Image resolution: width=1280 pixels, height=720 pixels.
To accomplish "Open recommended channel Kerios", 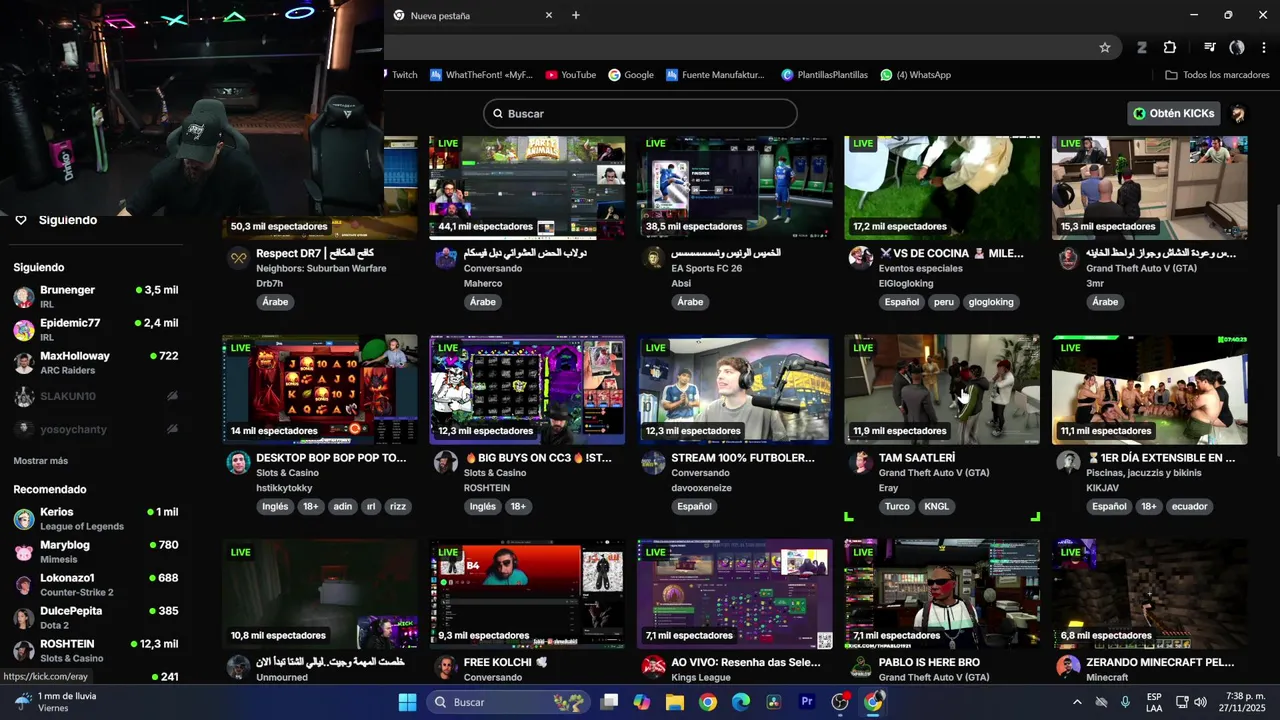I will tap(95, 518).
